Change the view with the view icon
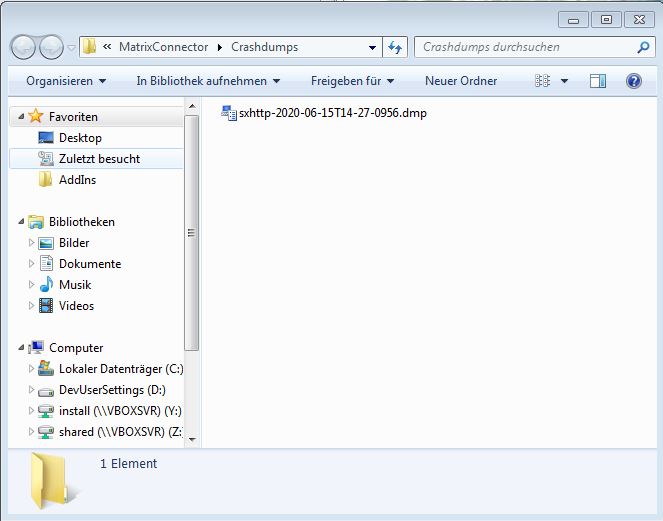663x521 pixels. [x=542, y=81]
